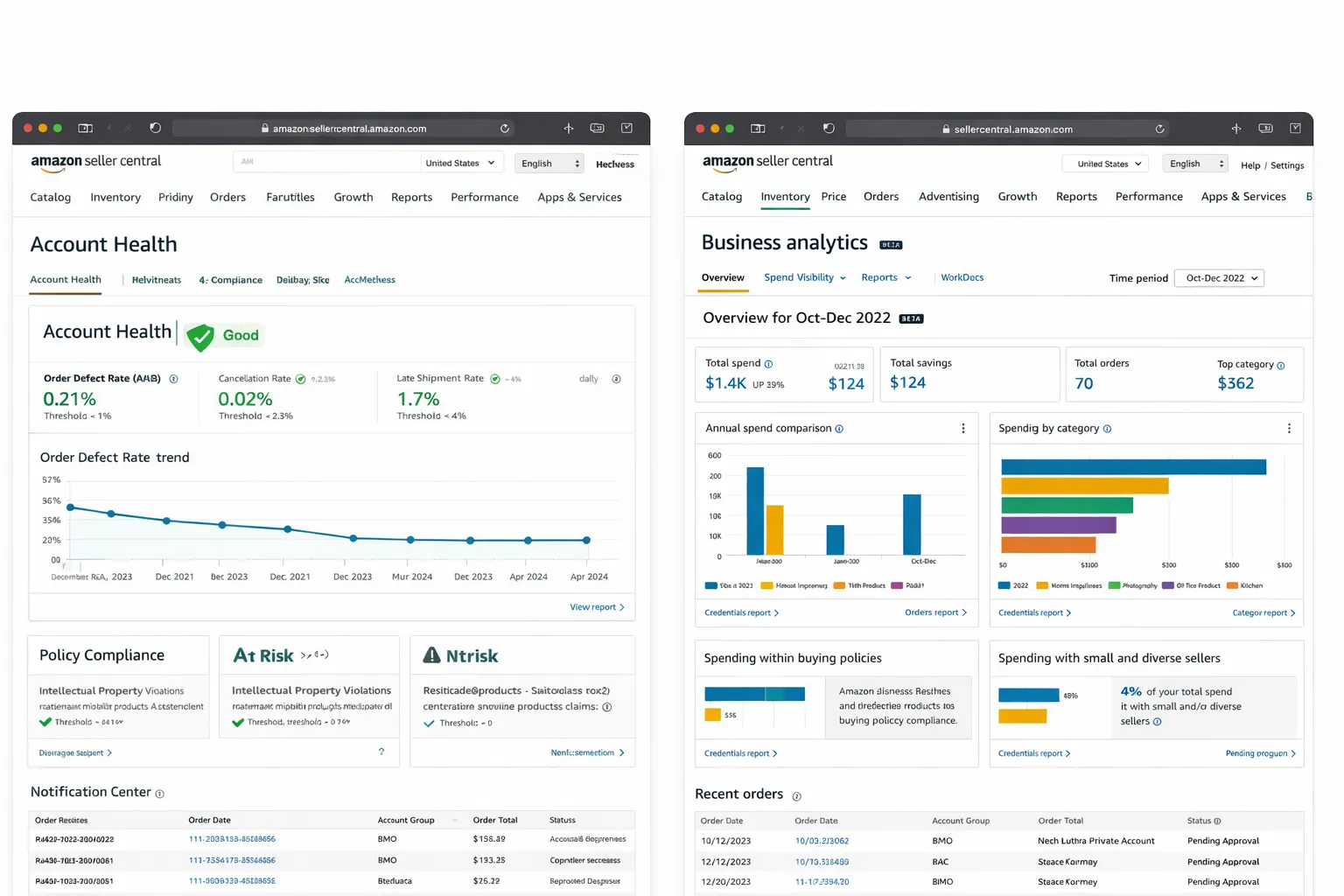Select Overview tab in Business analytics
The width and height of the screenshot is (1344, 896).
tap(723, 277)
